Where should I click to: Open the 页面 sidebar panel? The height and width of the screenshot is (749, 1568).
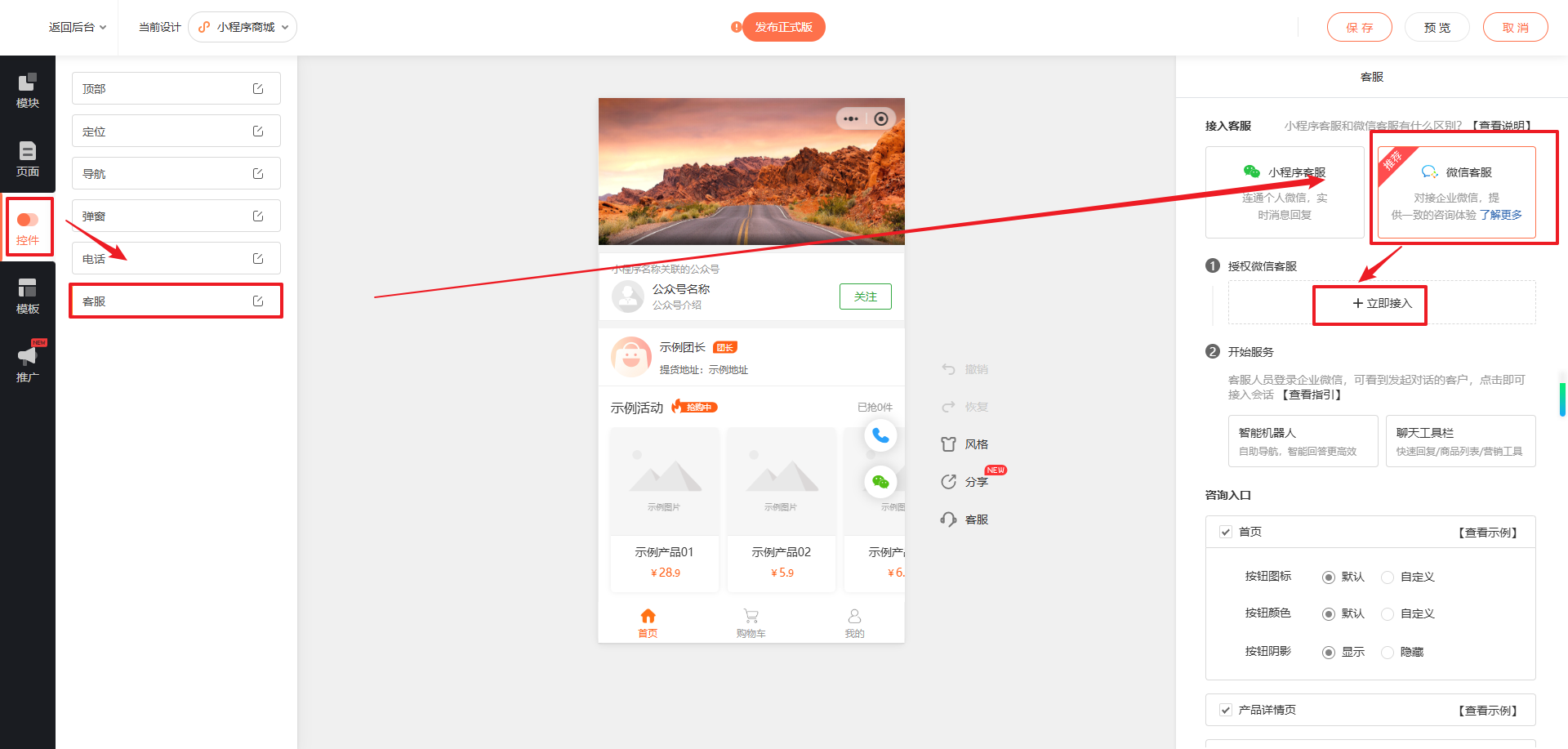[x=28, y=158]
